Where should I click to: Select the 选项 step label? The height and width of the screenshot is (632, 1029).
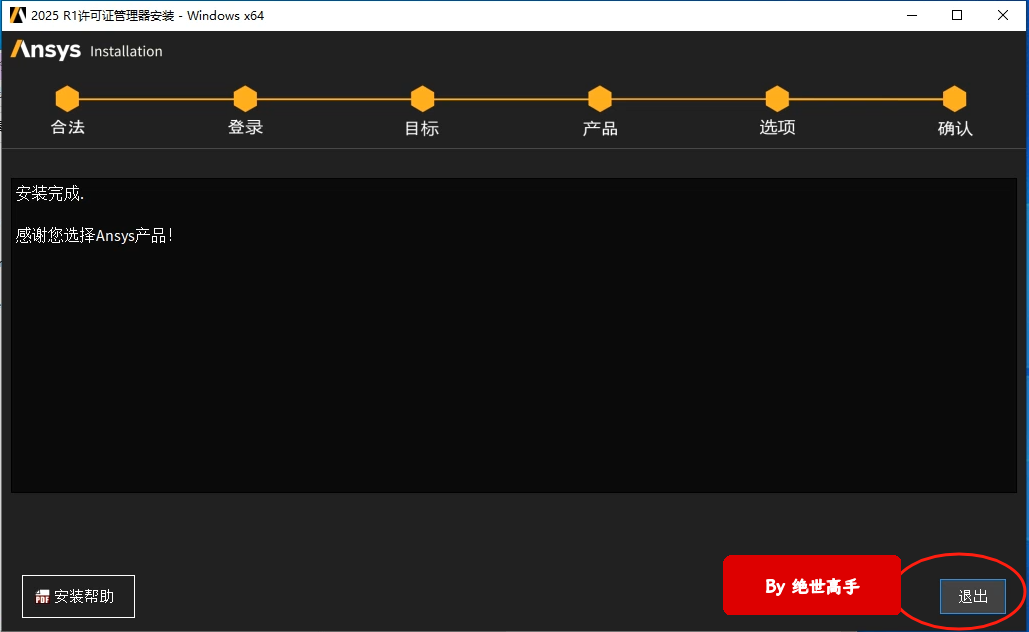pos(777,128)
